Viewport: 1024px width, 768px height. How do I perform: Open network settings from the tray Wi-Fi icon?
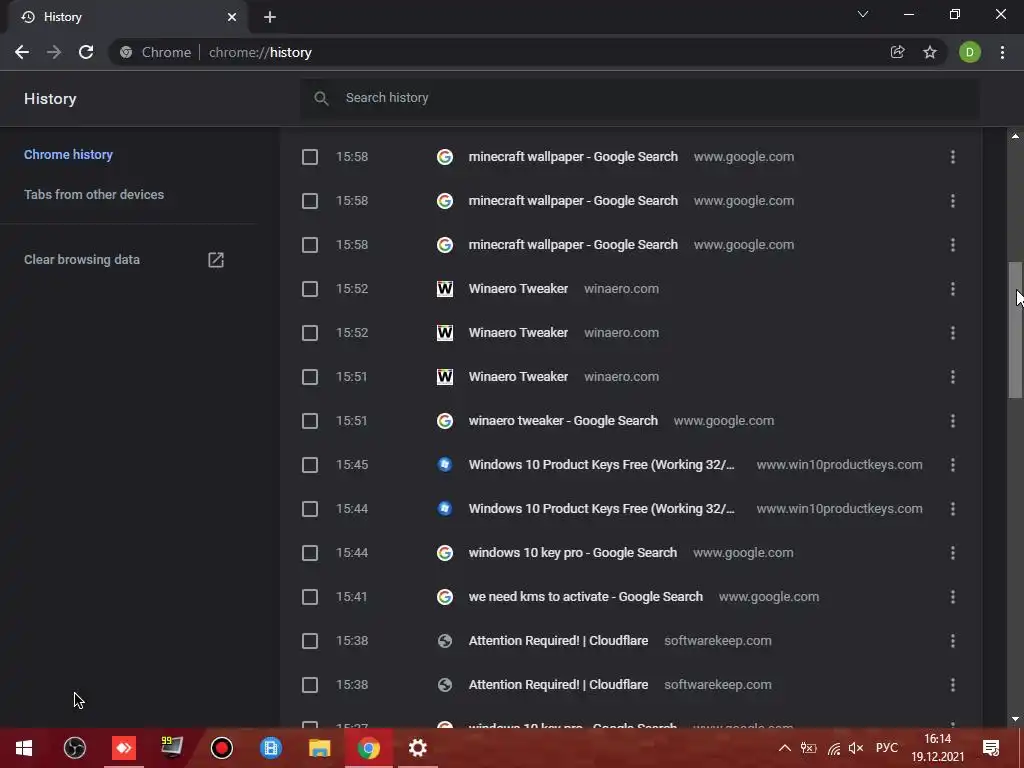[x=834, y=748]
